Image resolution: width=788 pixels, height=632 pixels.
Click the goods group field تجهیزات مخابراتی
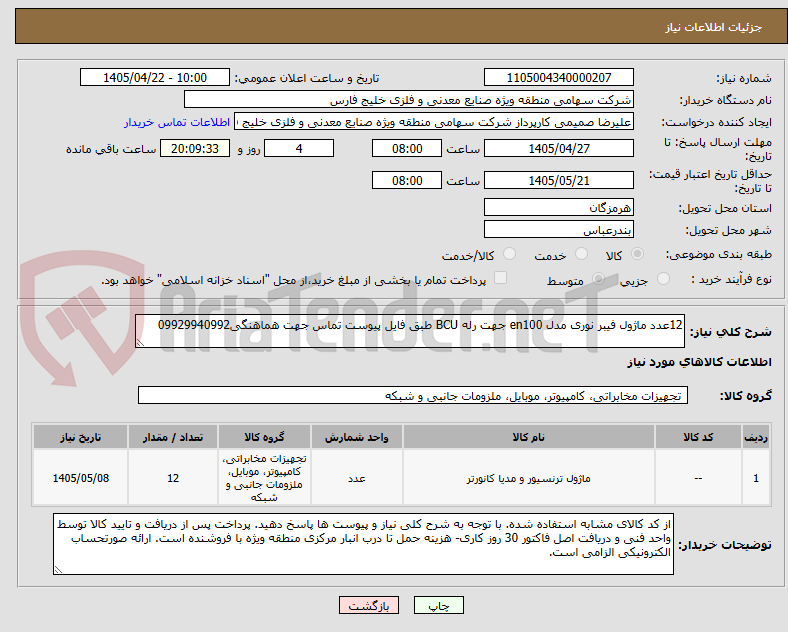click(x=413, y=395)
